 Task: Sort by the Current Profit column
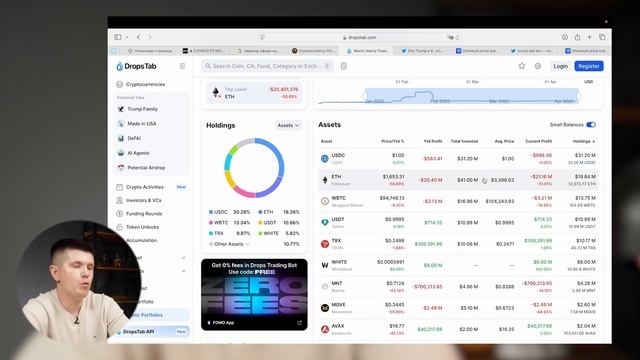coord(538,141)
